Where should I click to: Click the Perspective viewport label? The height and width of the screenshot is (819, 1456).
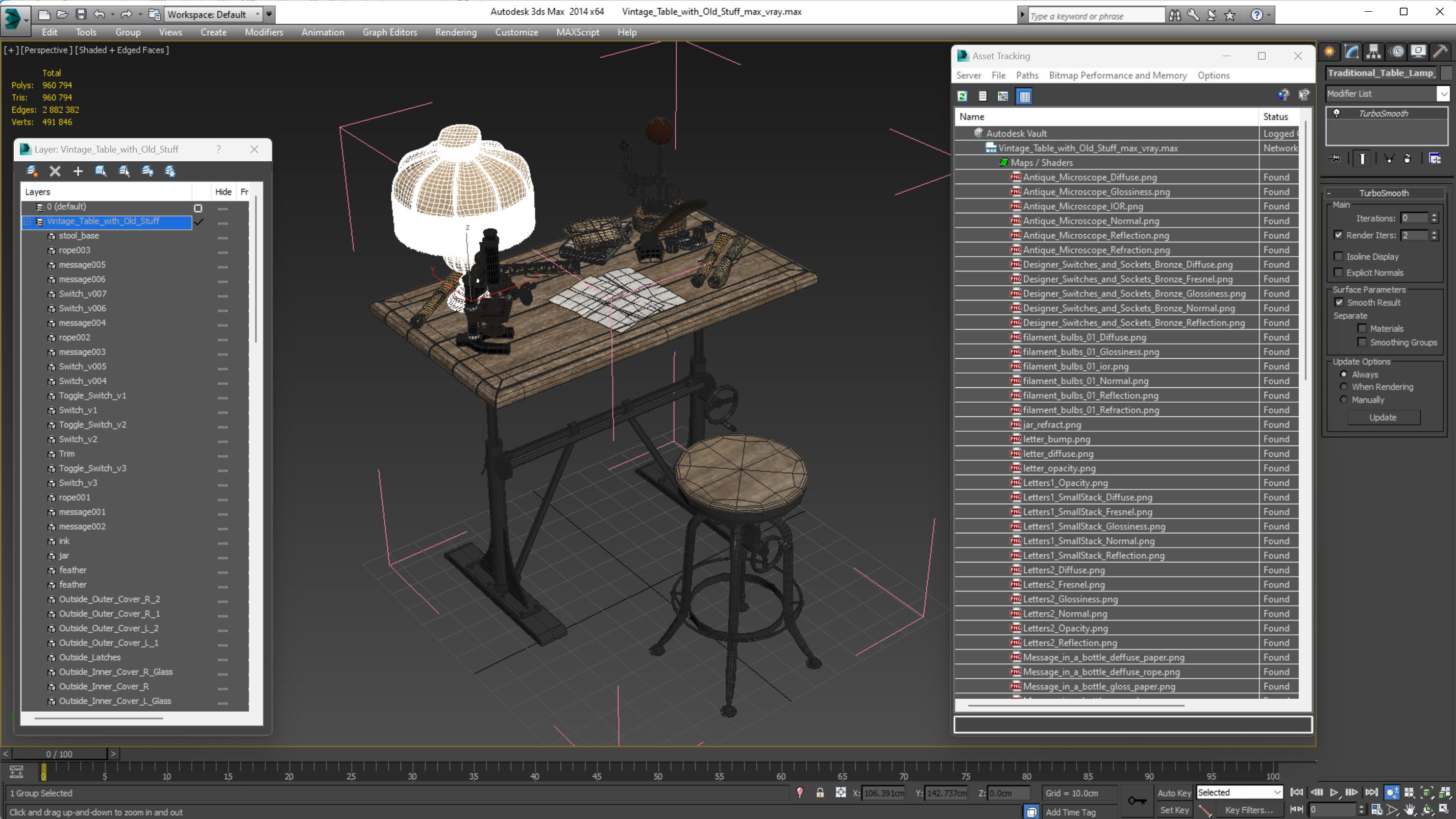47,49
